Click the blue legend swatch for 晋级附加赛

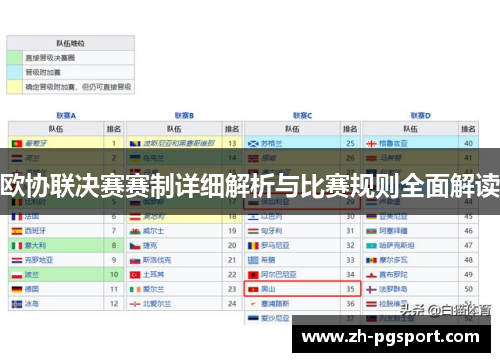(15, 72)
